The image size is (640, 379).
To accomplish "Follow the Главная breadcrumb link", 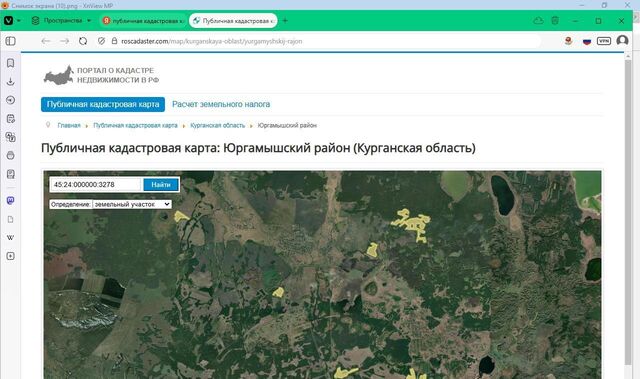I will pos(69,125).
